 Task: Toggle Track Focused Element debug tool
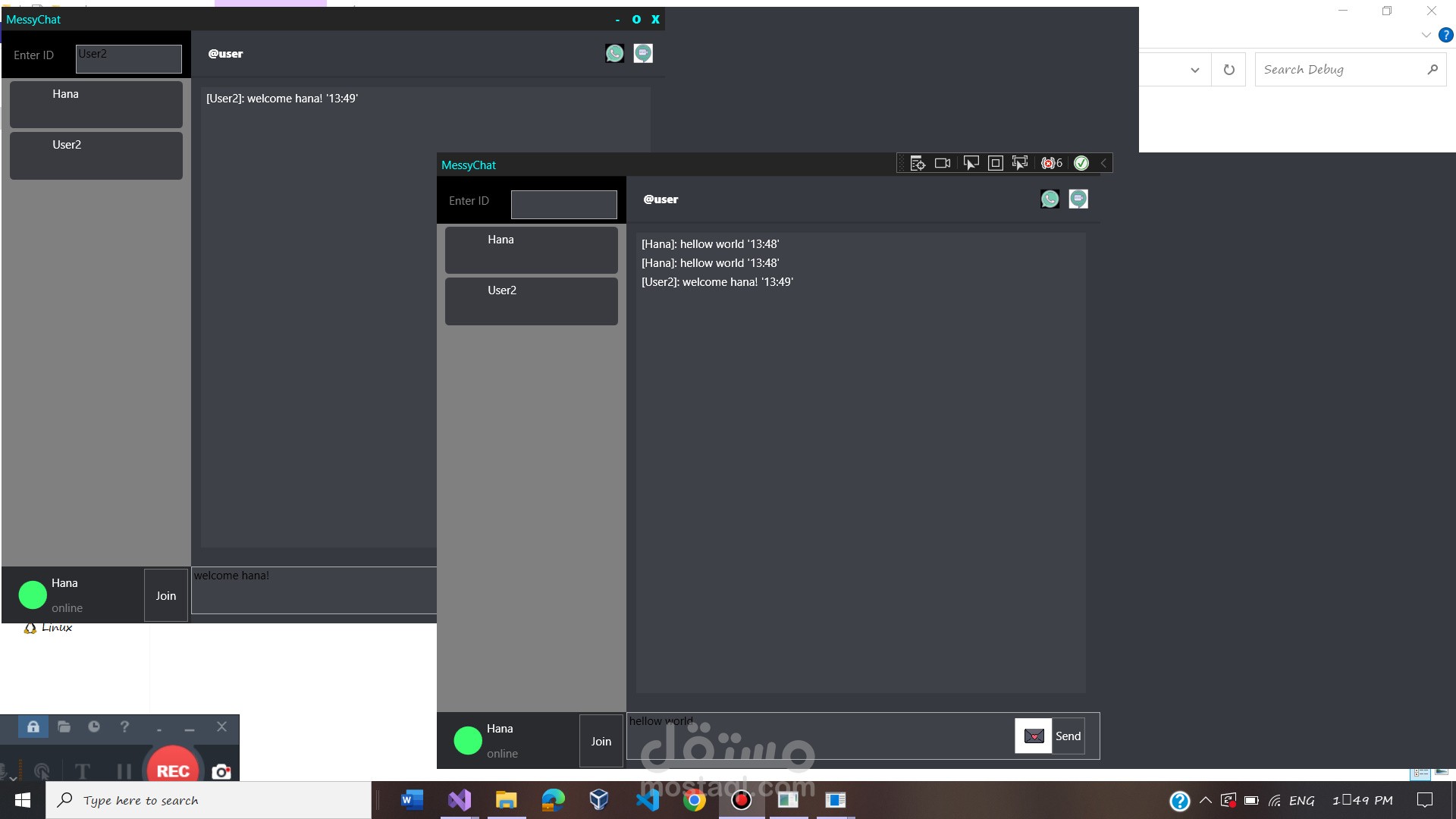1020,163
